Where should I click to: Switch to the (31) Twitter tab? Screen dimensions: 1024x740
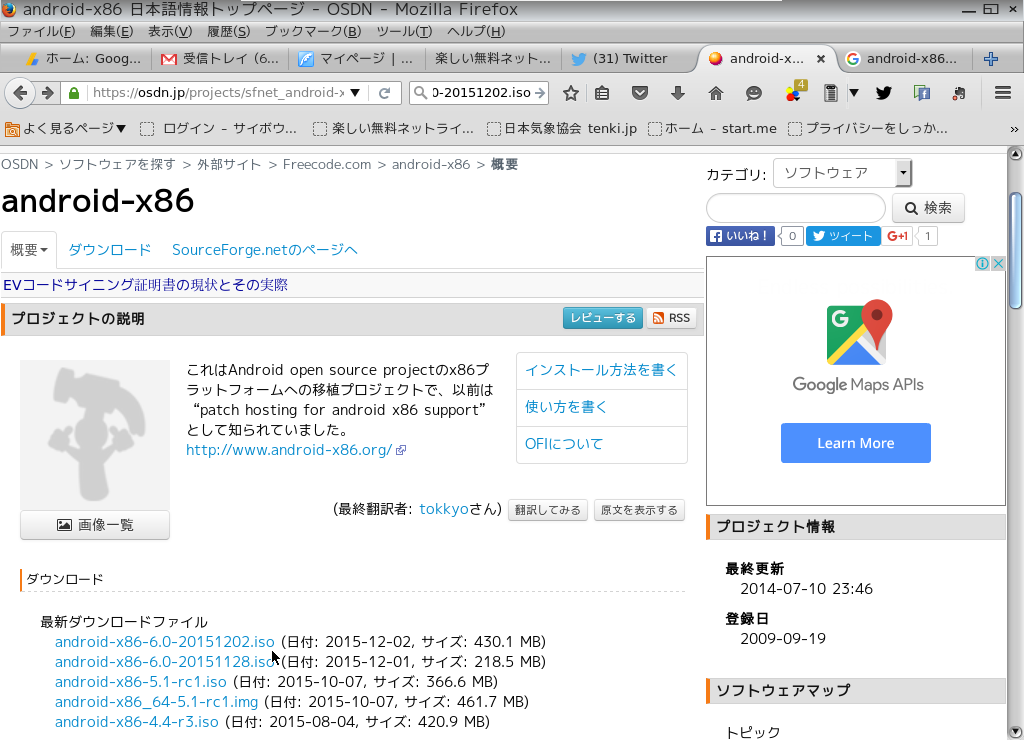620,59
